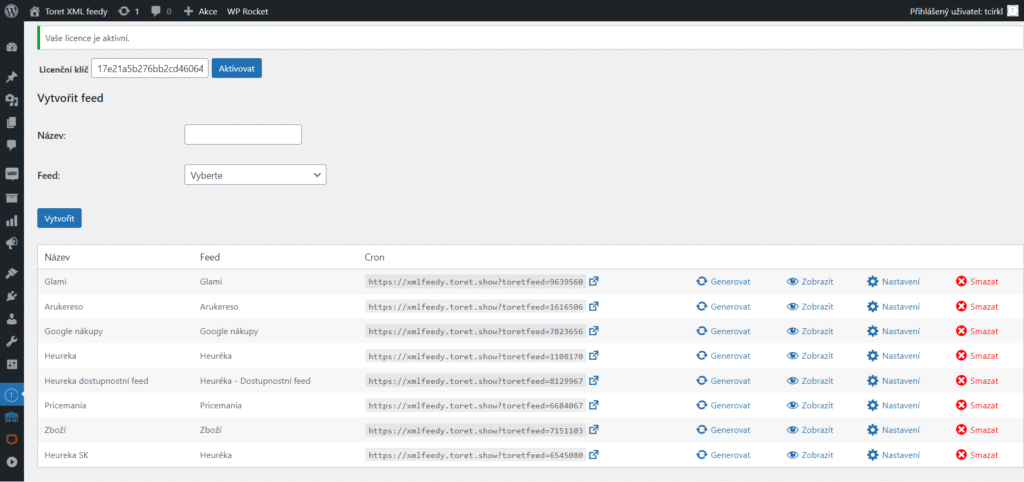The width and height of the screenshot is (1024, 482).
Task: Click Zobrazit for Arukereso feed
Action: pos(810,306)
